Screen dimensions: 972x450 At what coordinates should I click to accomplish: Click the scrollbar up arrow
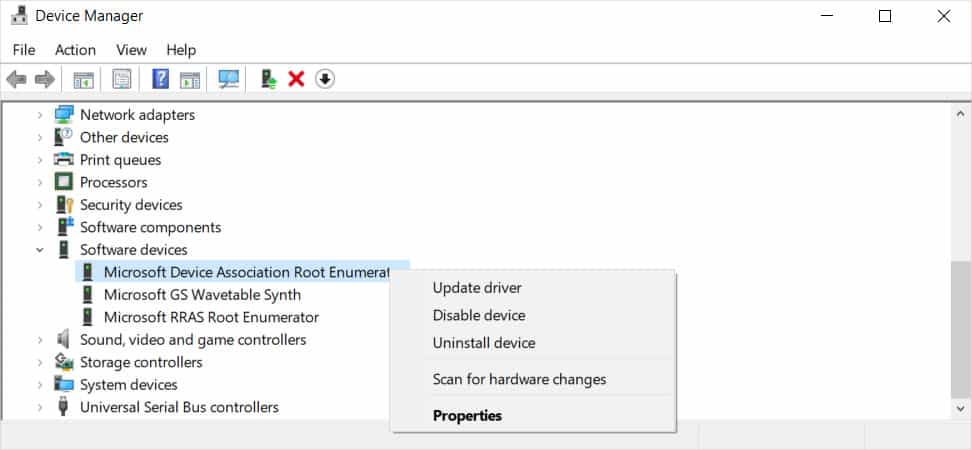[960, 114]
